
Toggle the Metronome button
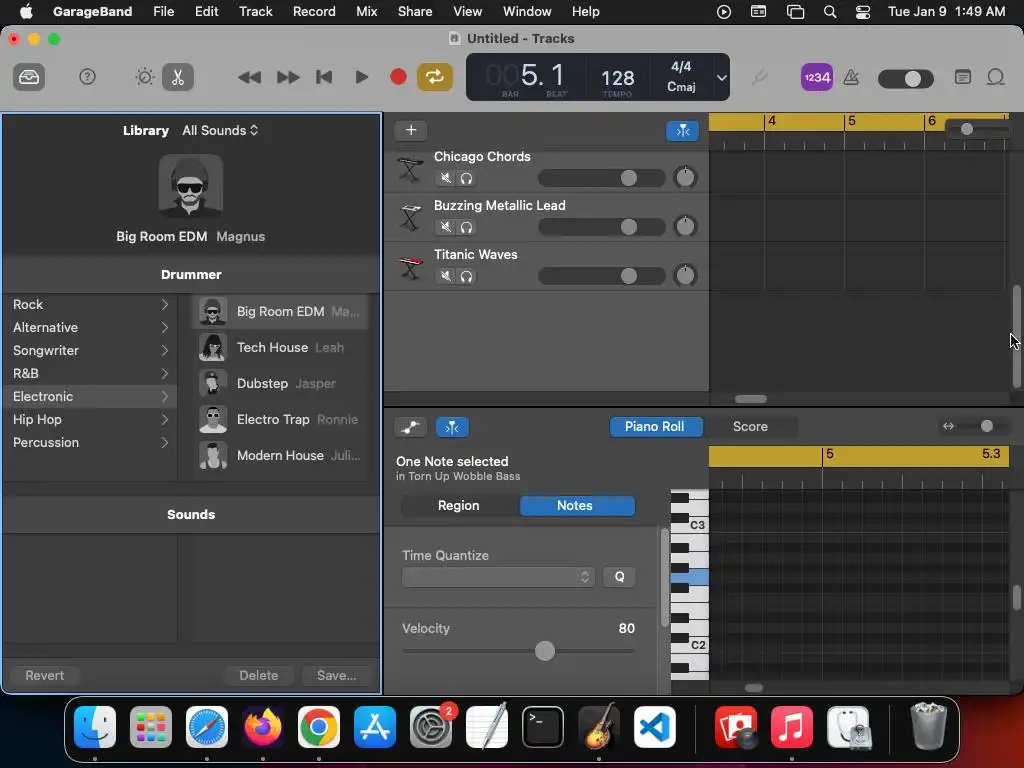click(x=851, y=78)
